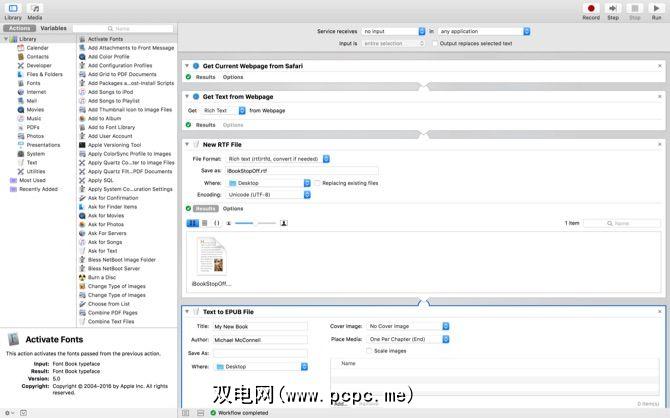
Task: Select the Mail library category
Action: tap(32, 101)
